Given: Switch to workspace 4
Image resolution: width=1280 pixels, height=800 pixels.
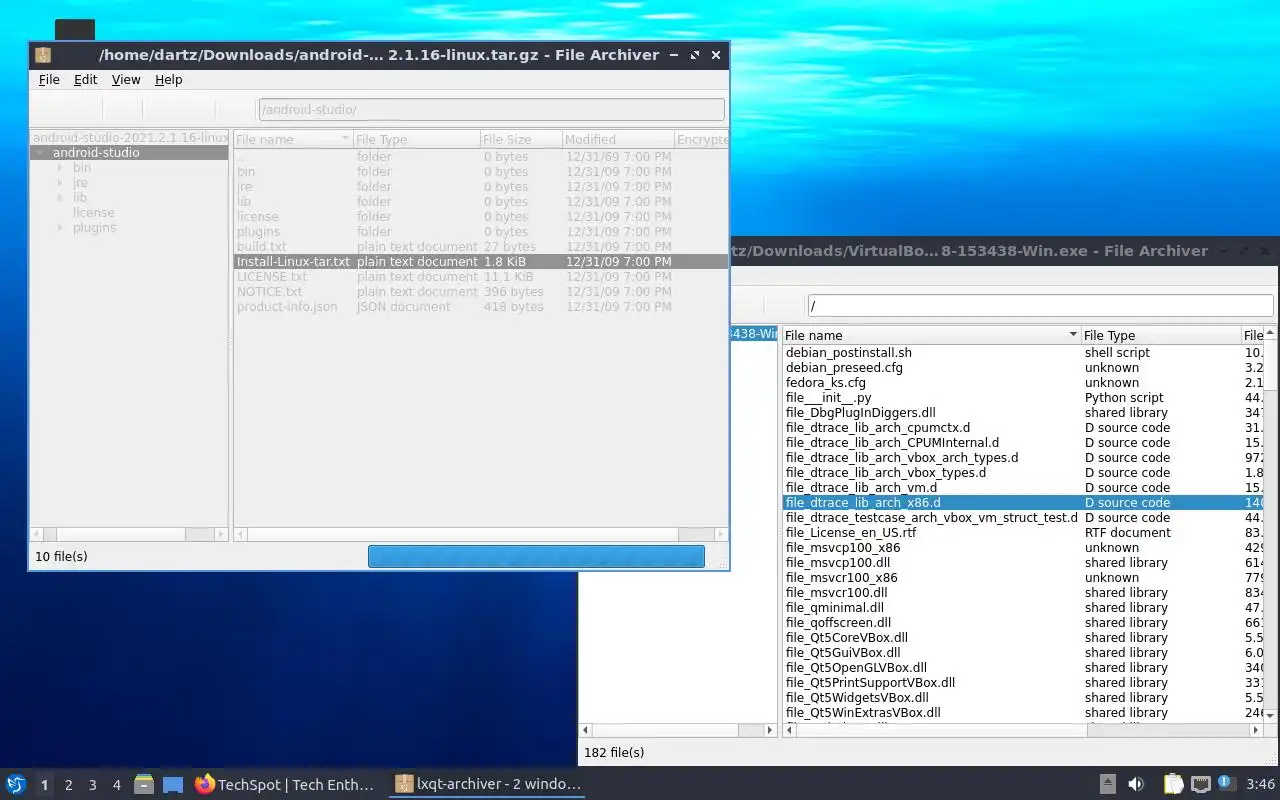Looking at the screenshot, I should (116, 785).
